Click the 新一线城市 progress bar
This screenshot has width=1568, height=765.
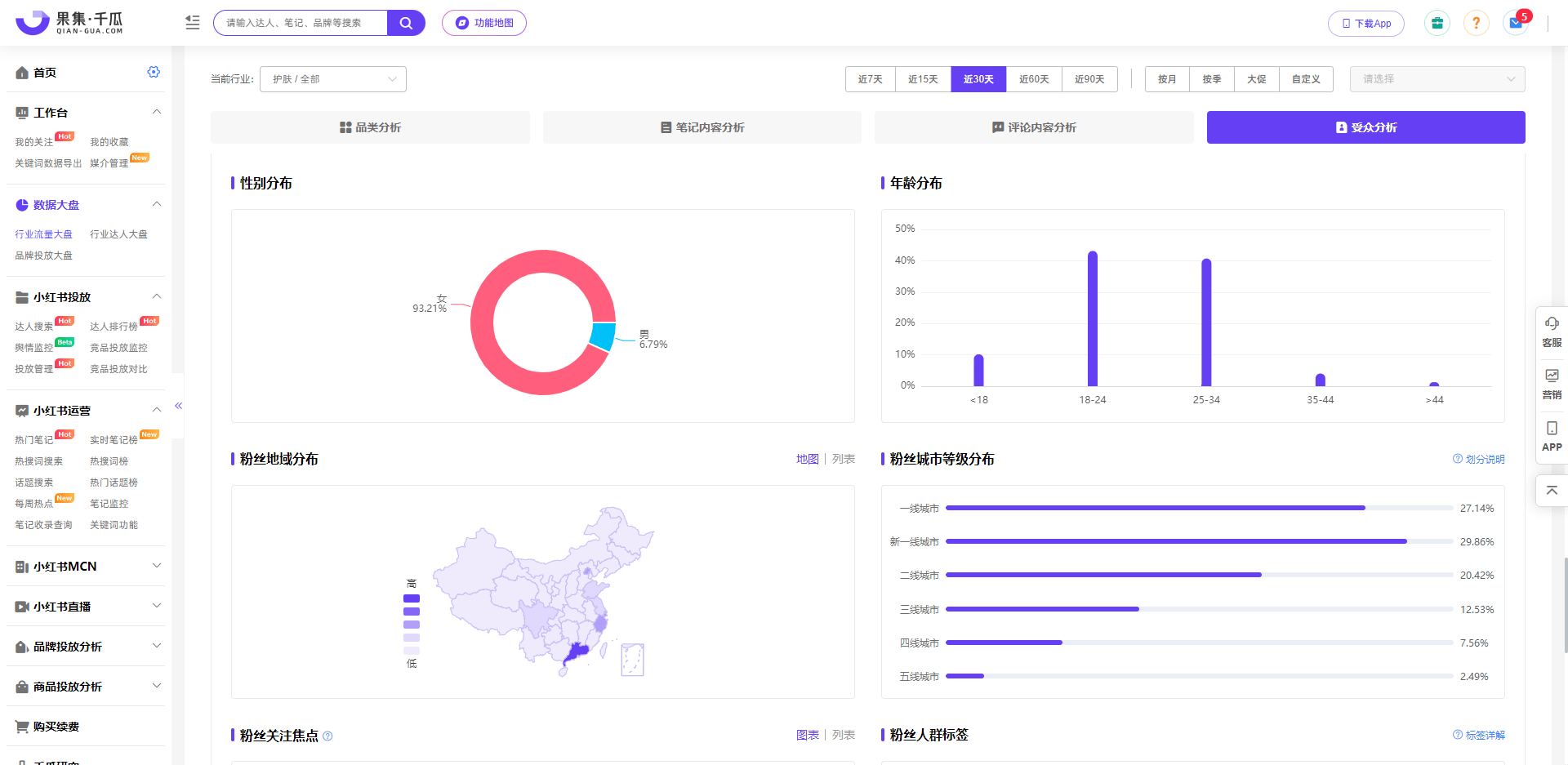pyautogui.click(x=1199, y=541)
